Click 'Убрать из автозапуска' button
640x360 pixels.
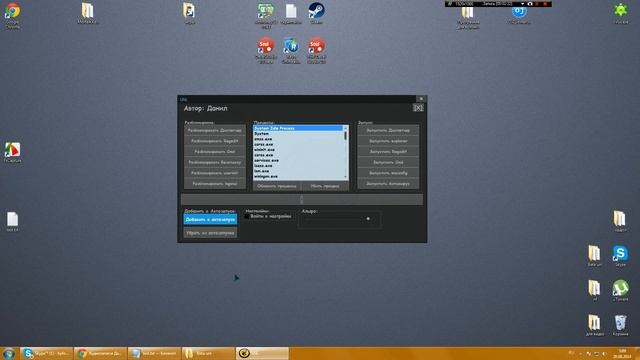tap(210, 233)
